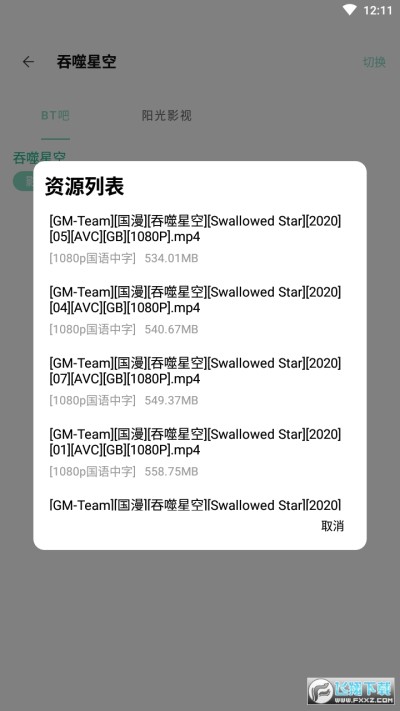Dismiss the dialog with 取消
400x711 pixels.
pos(332,526)
